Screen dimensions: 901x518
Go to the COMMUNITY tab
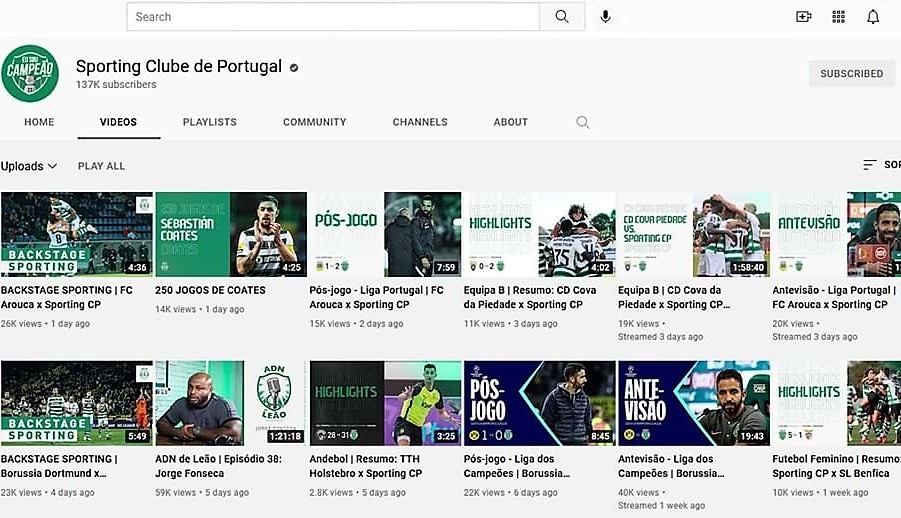click(x=314, y=122)
